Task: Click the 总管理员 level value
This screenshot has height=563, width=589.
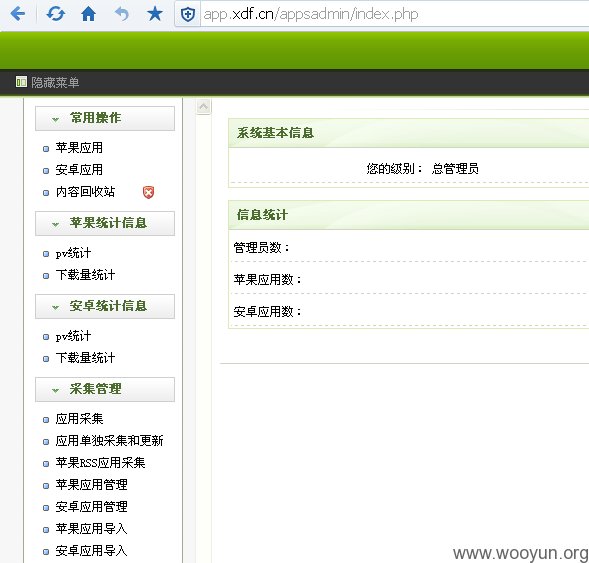Action: (x=455, y=169)
